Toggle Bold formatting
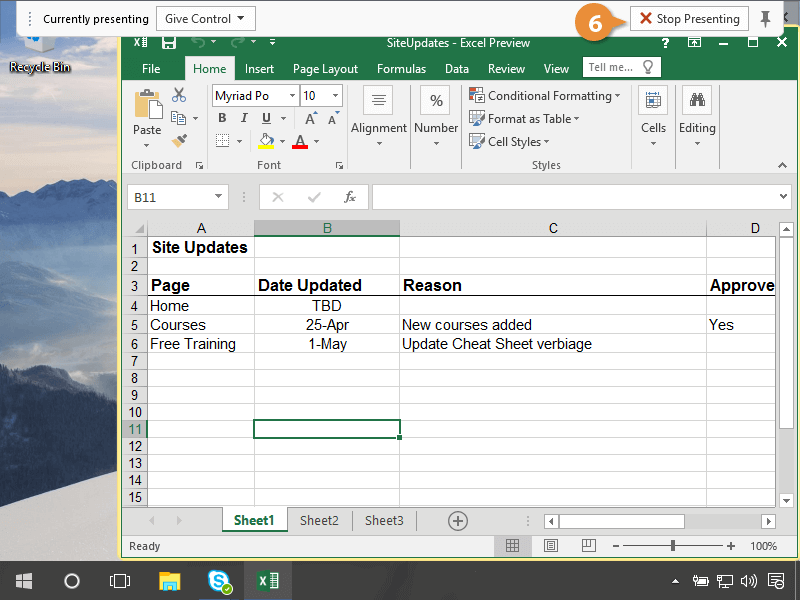The width and height of the screenshot is (800, 600). click(x=222, y=119)
